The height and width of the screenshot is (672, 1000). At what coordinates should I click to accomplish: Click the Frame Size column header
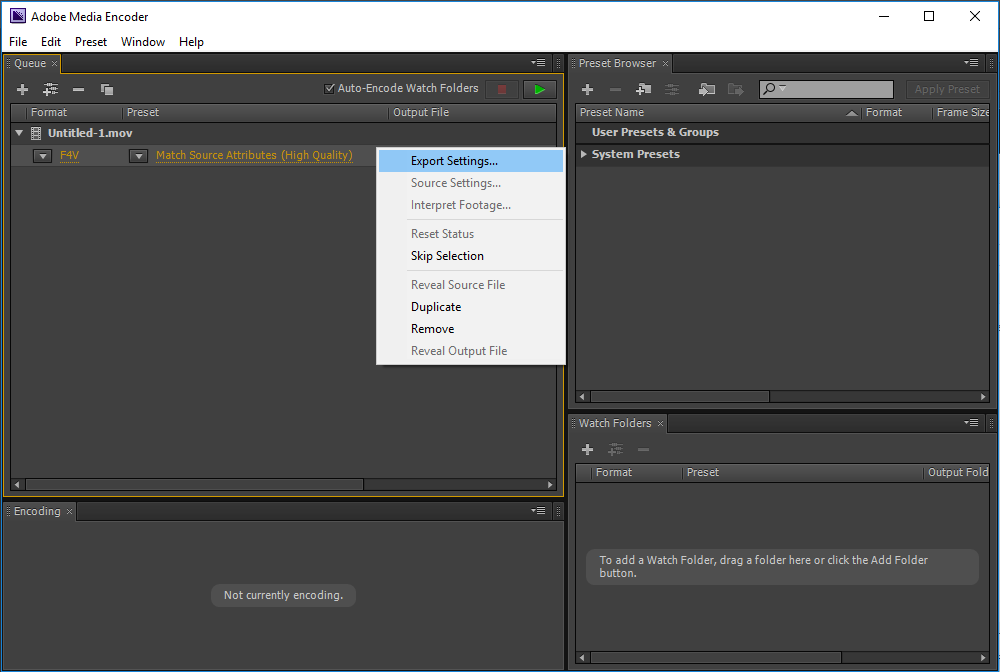961,112
